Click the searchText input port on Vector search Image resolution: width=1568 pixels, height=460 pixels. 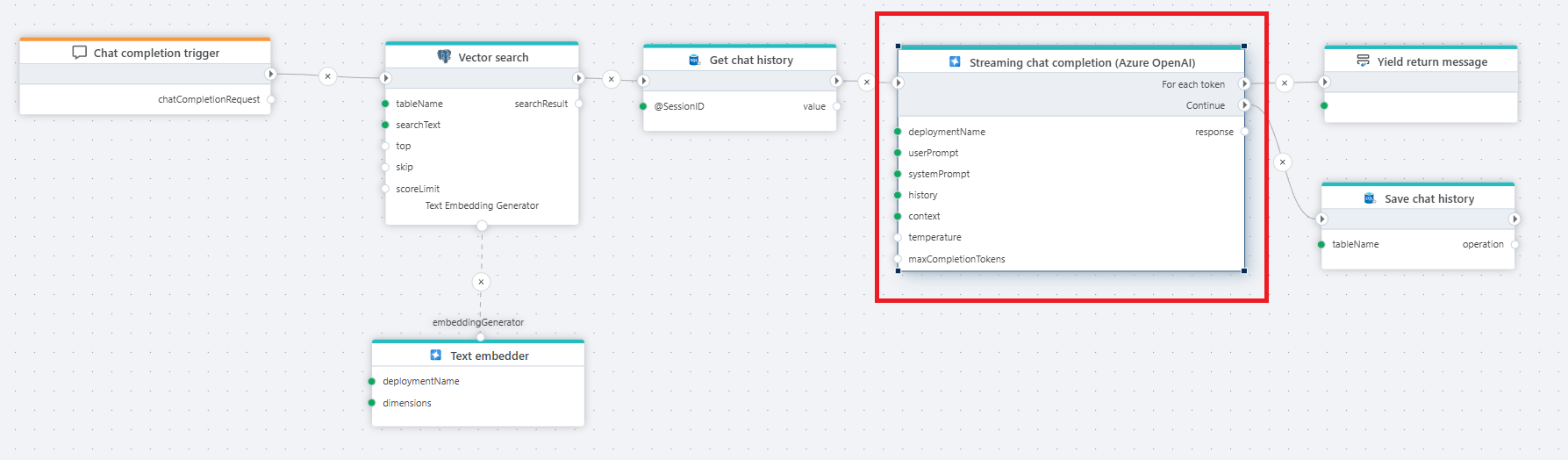(385, 125)
